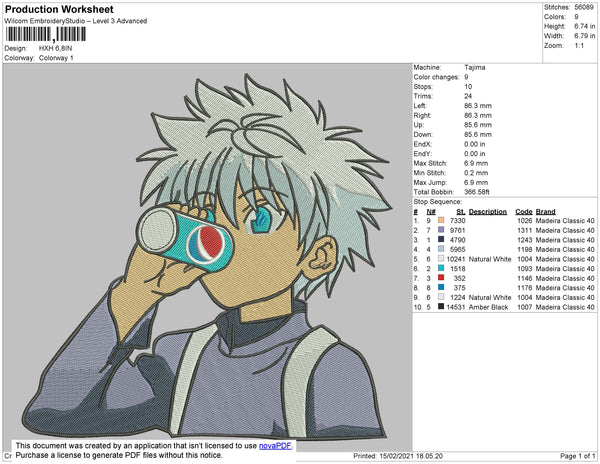Screen dimensions: 600x464
Task: Pick the blue swatch for code 1176
Action: 441,288
